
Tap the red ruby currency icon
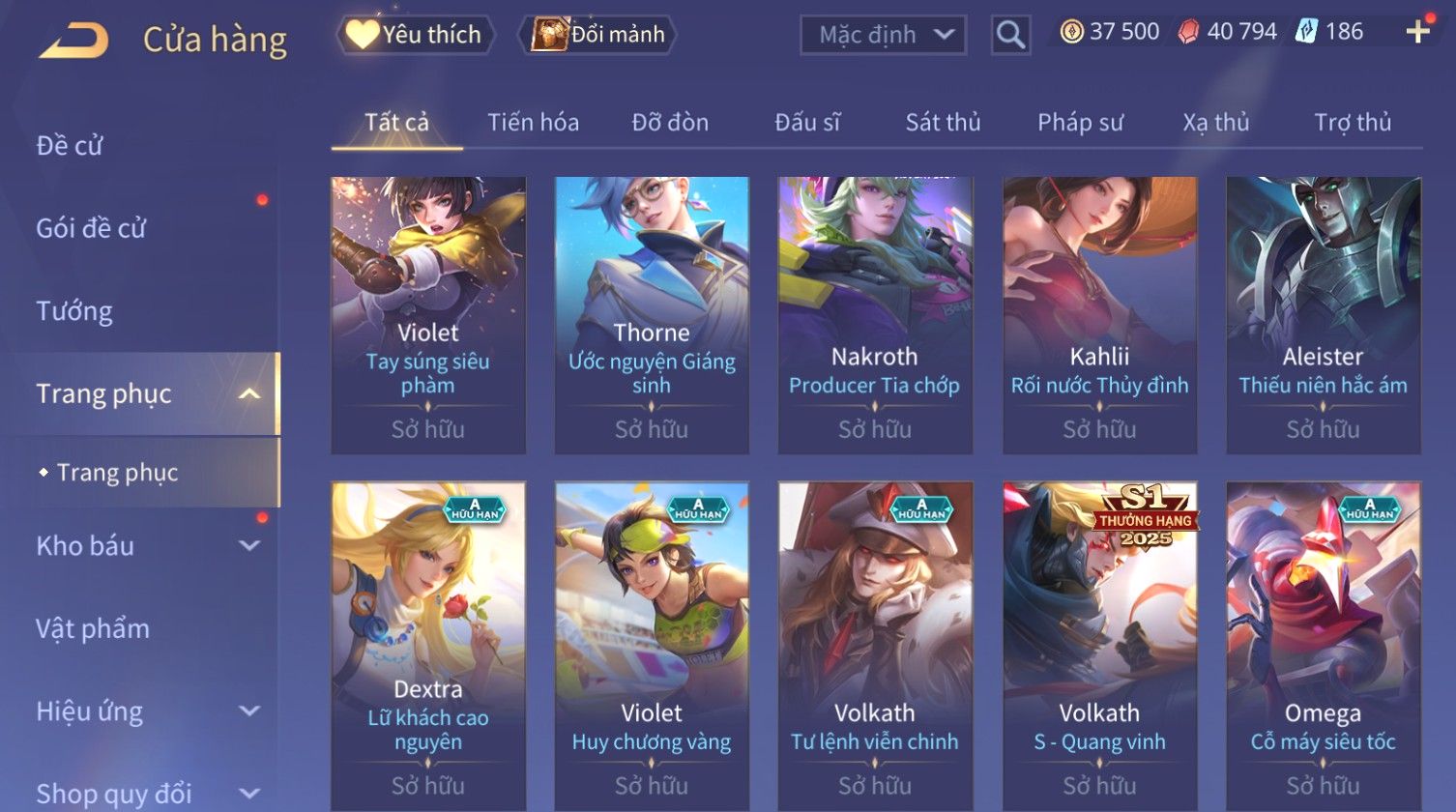click(x=1188, y=32)
